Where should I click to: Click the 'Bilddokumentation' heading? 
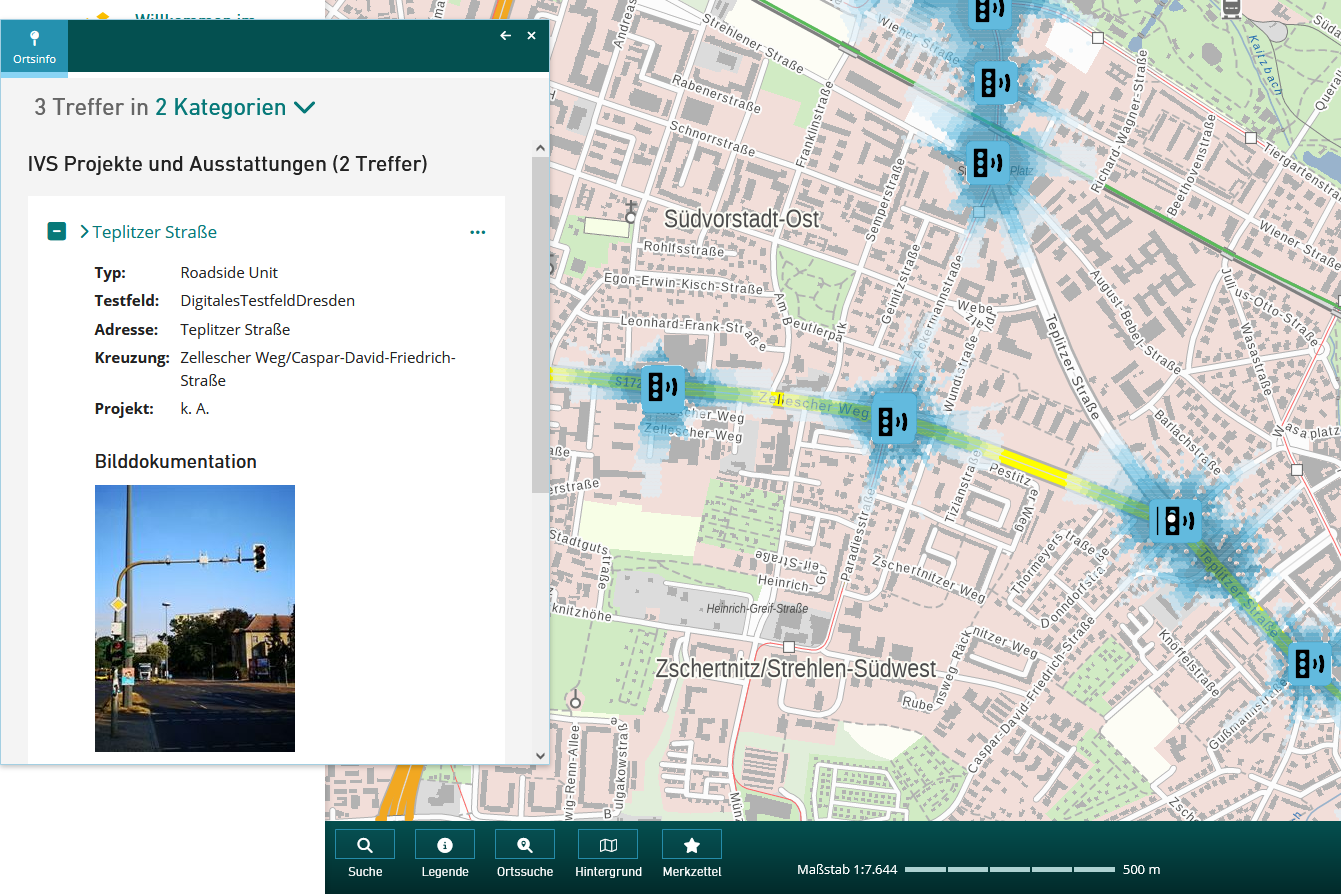point(176,462)
